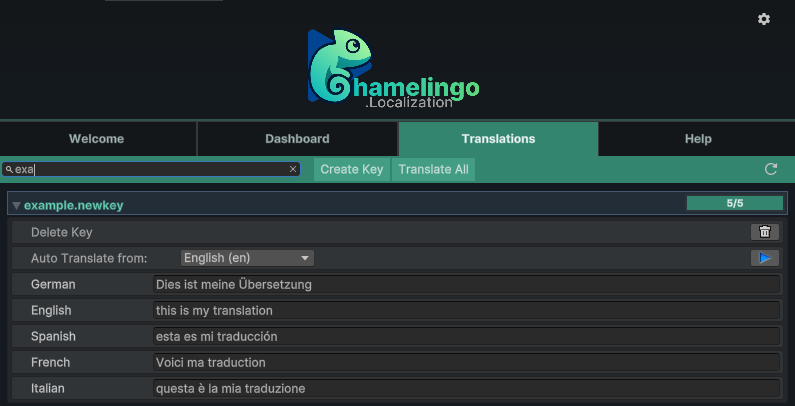Open the Auto Translate from language dropdown
Screen dimensions: 795x406
pos(247,258)
